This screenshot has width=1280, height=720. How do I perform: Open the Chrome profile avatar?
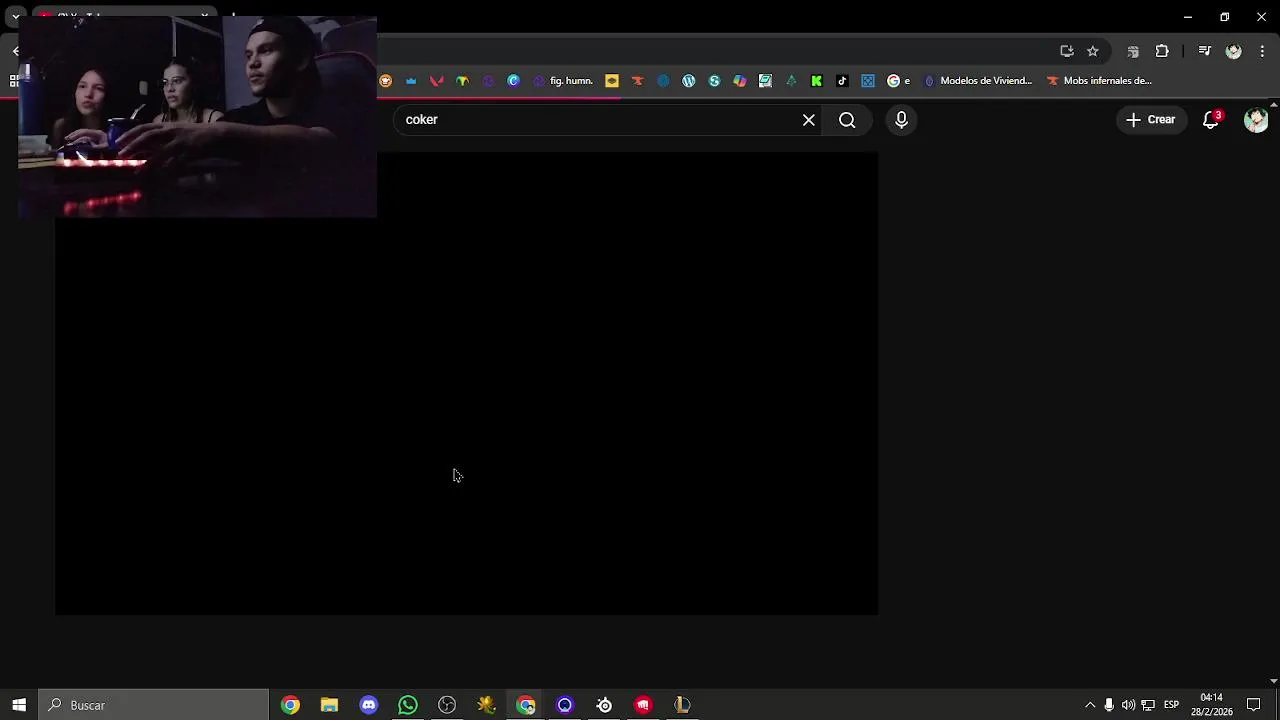point(1234,51)
